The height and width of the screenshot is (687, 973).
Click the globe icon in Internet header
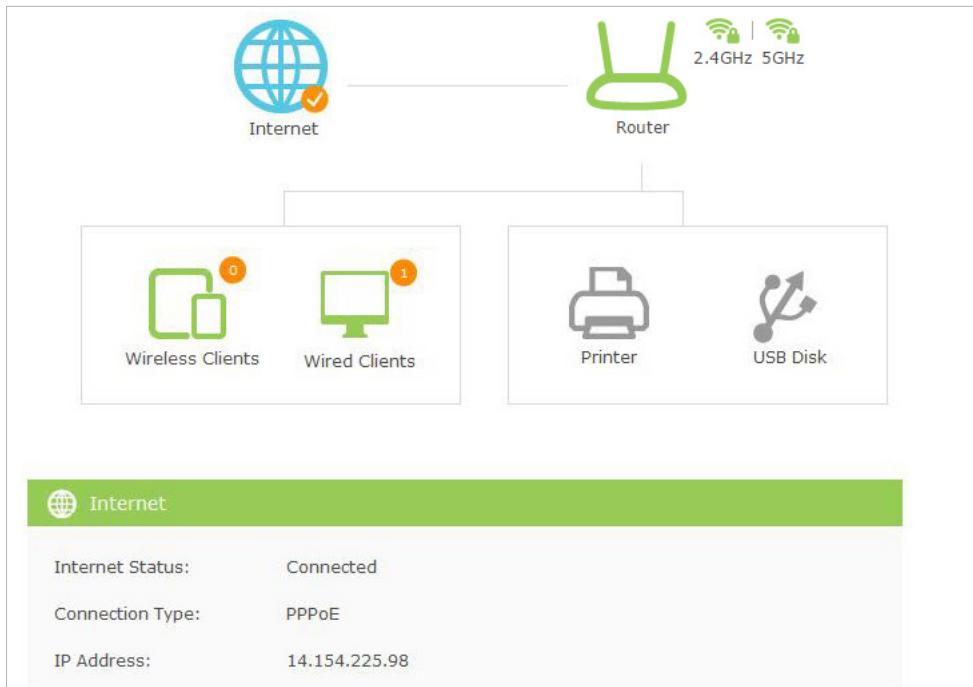(x=62, y=503)
